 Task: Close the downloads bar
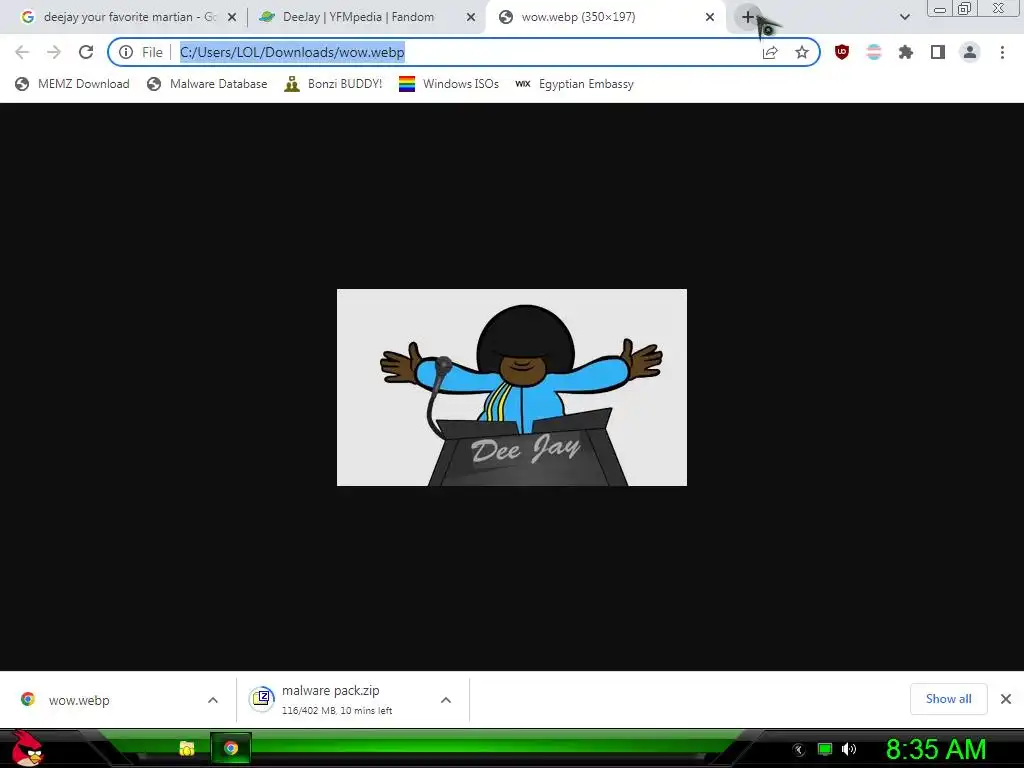(x=1006, y=699)
